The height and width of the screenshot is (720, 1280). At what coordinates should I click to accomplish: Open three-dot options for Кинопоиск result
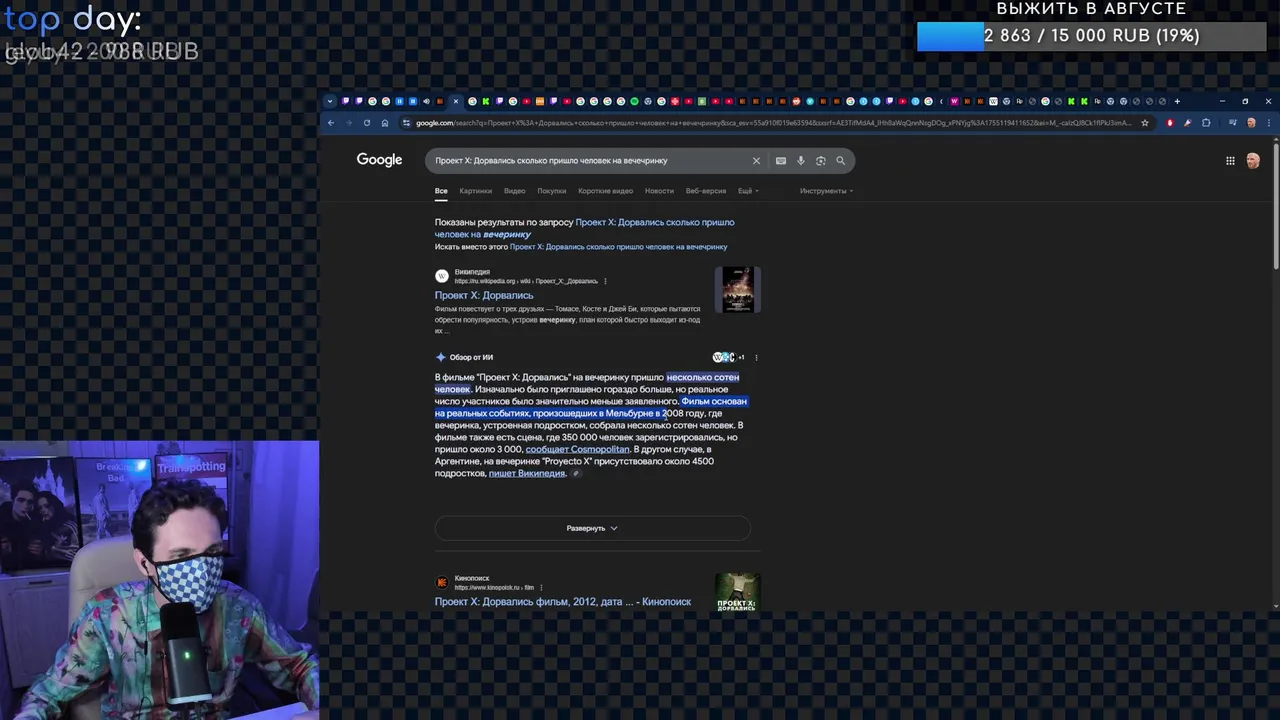(541, 588)
